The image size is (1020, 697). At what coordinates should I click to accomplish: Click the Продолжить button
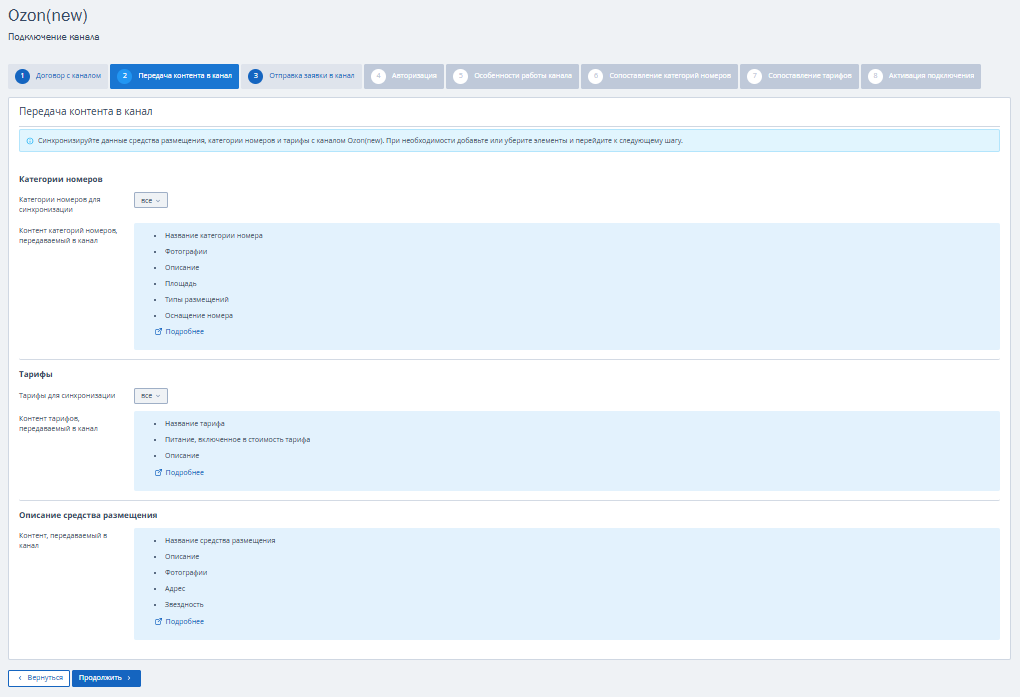[106, 678]
